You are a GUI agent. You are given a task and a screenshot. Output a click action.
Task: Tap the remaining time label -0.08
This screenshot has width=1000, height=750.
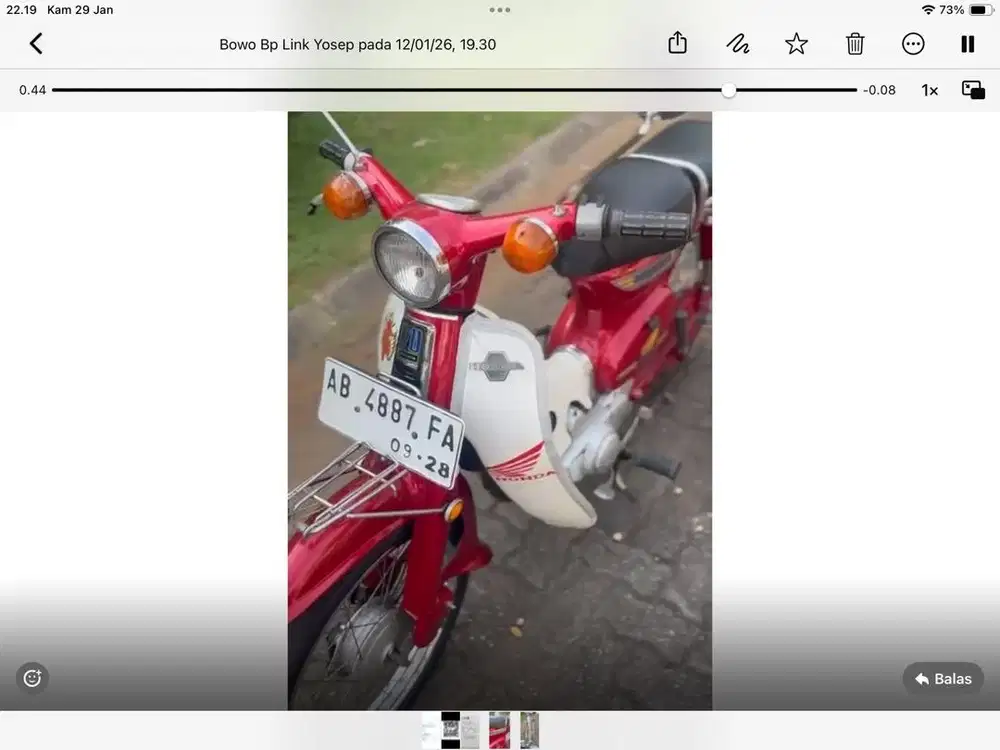click(879, 89)
